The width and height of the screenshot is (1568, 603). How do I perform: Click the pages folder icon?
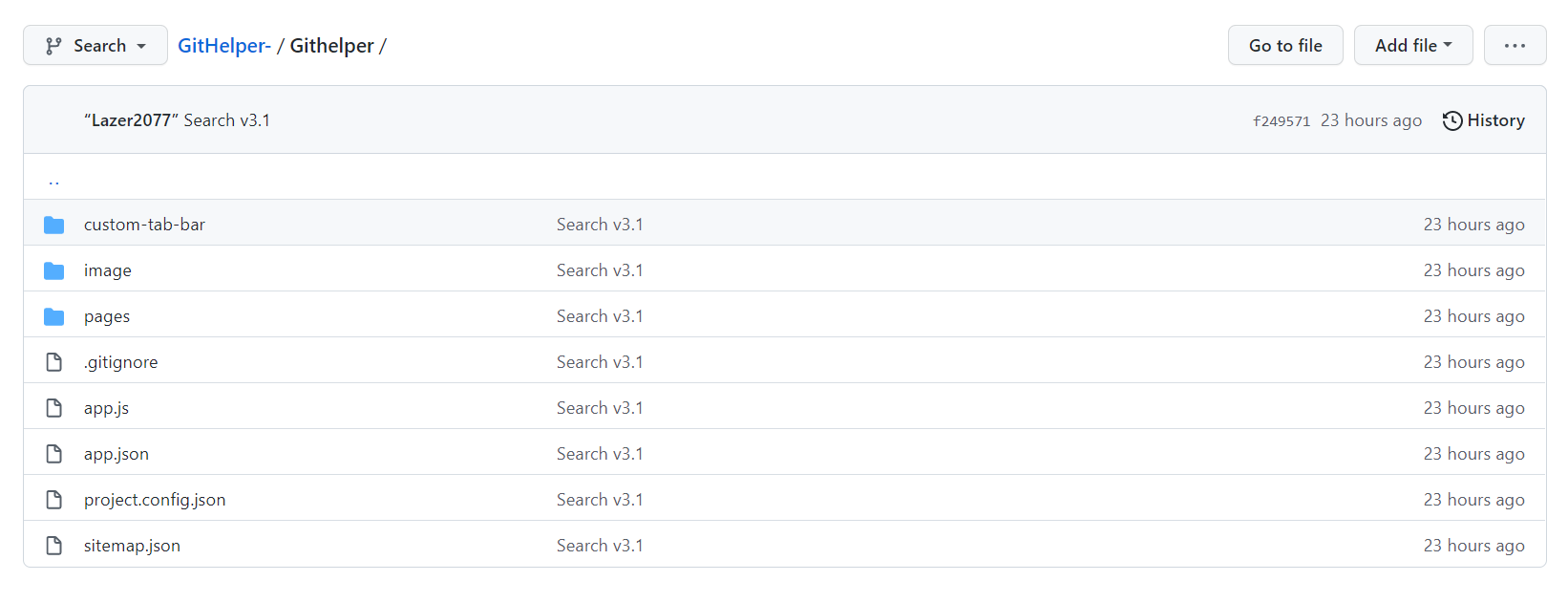(x=54, y=316)
